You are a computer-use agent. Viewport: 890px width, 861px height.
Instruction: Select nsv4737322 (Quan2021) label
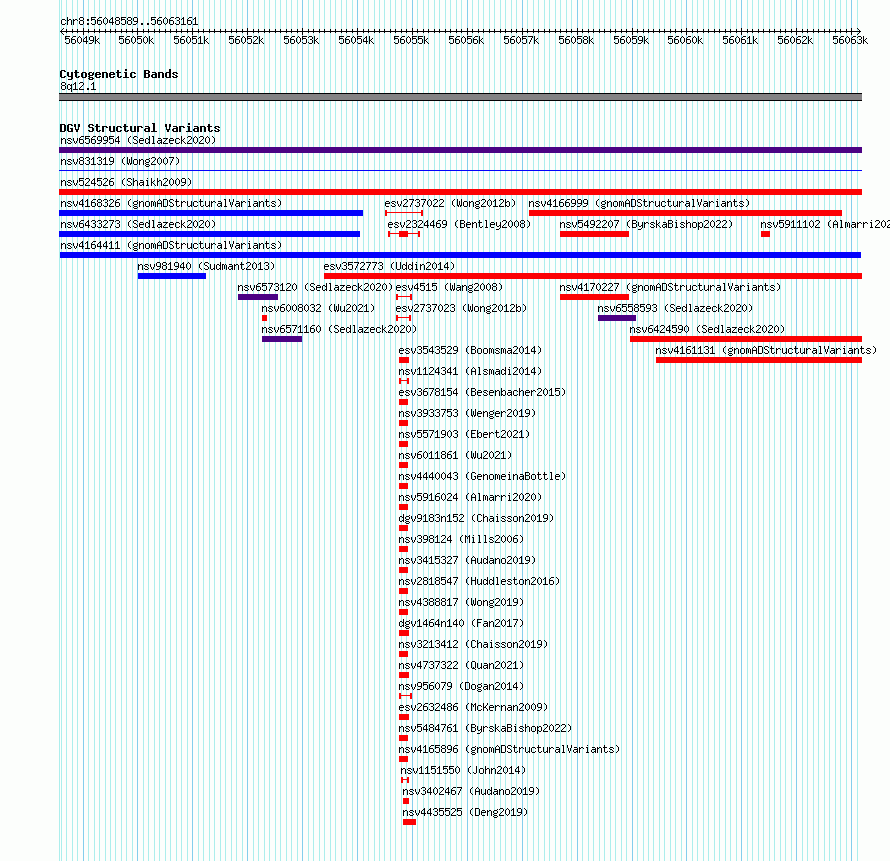click(461, 665)
